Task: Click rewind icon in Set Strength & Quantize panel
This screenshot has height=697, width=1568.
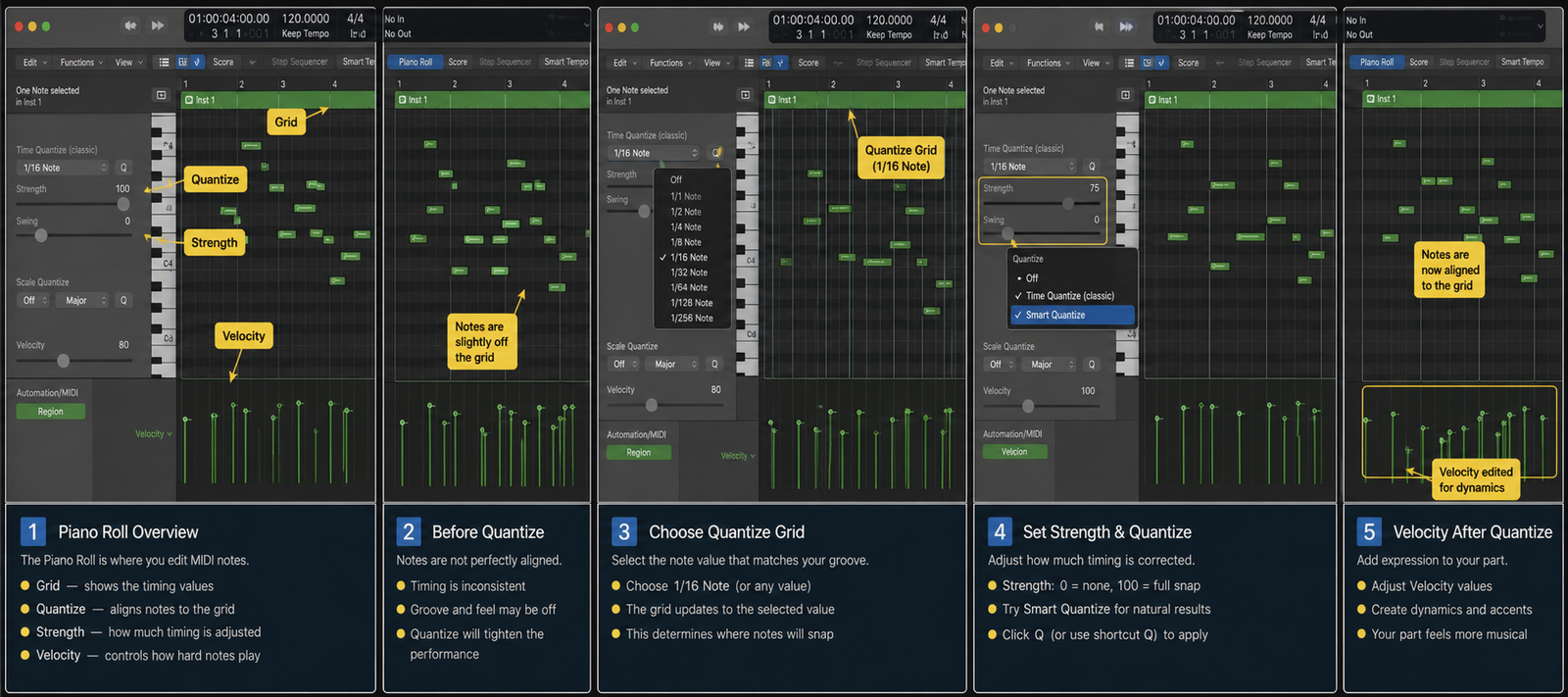Action: (1099, 26)
